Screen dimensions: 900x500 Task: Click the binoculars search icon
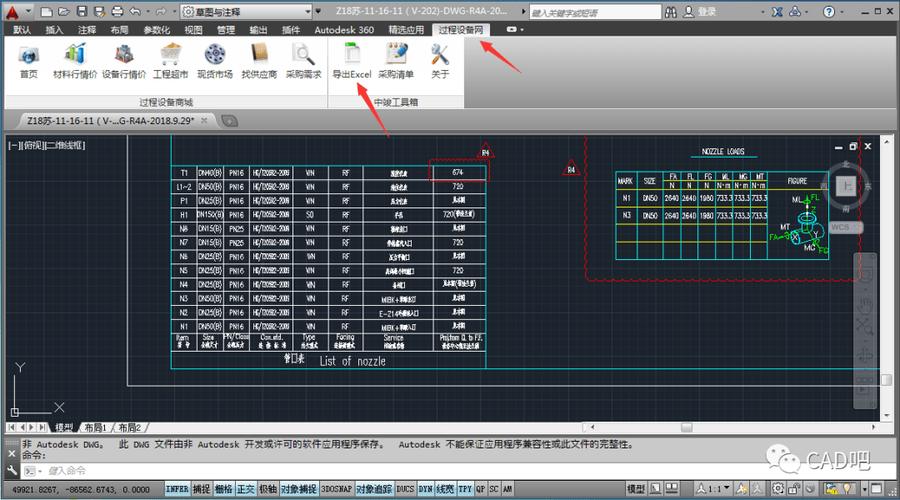click(x=670, y=11)
